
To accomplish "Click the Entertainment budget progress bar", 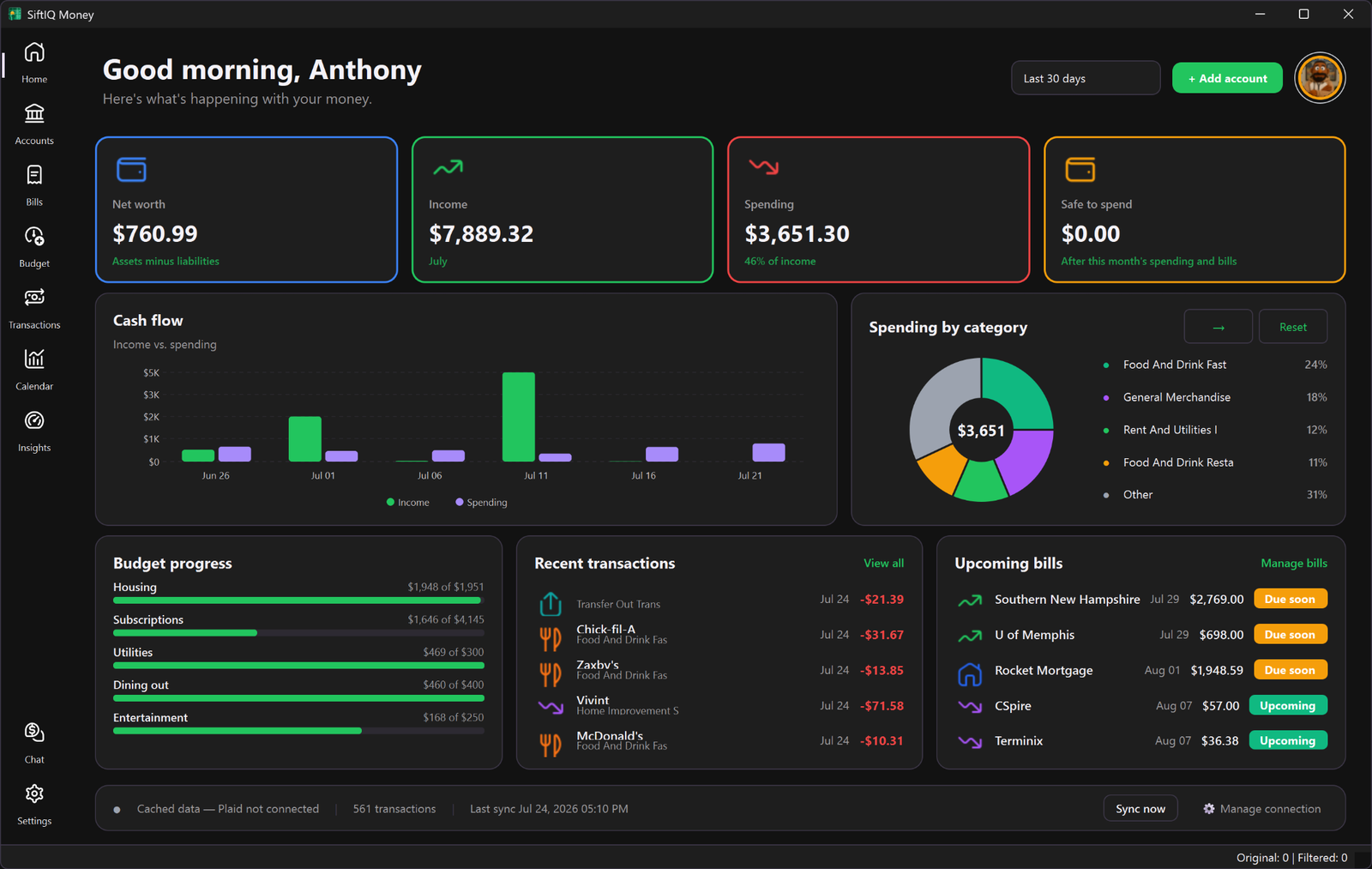I will pos(298,731).
